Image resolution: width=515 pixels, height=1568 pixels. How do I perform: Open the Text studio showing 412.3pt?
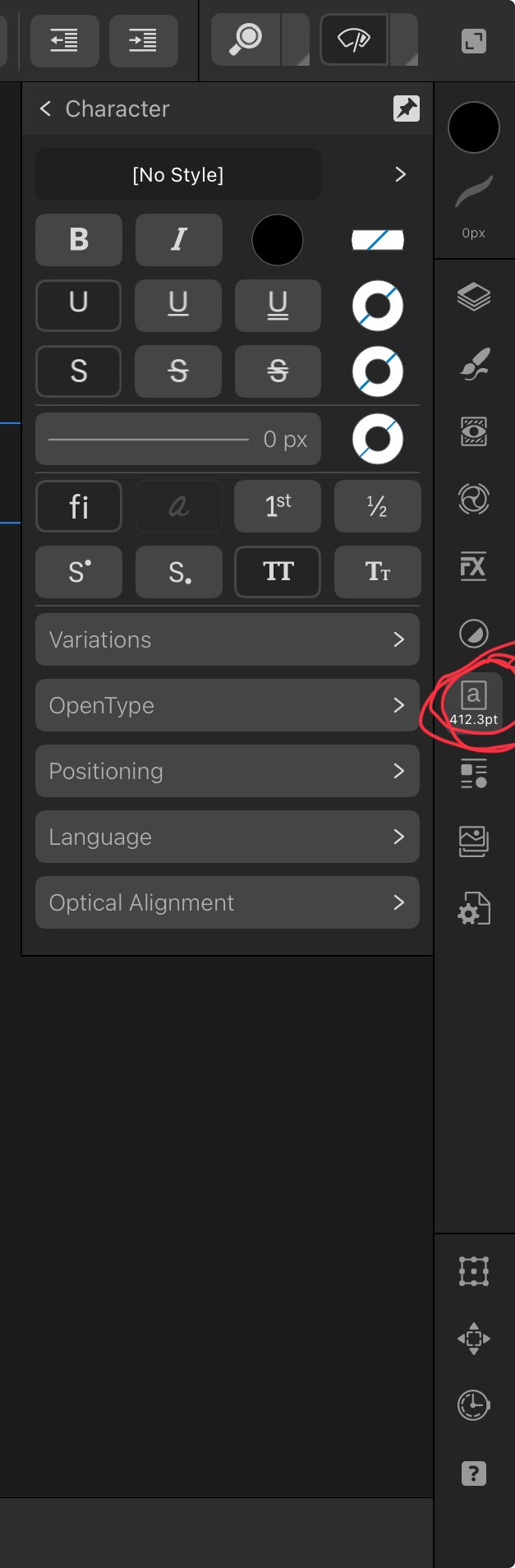pos(474,703)
